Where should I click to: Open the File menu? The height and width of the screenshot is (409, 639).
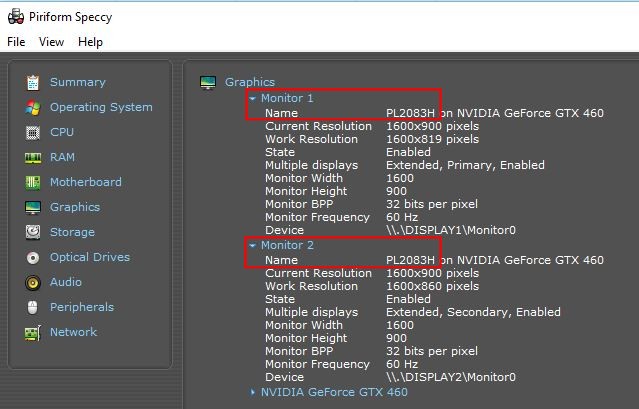click(16, 42)
